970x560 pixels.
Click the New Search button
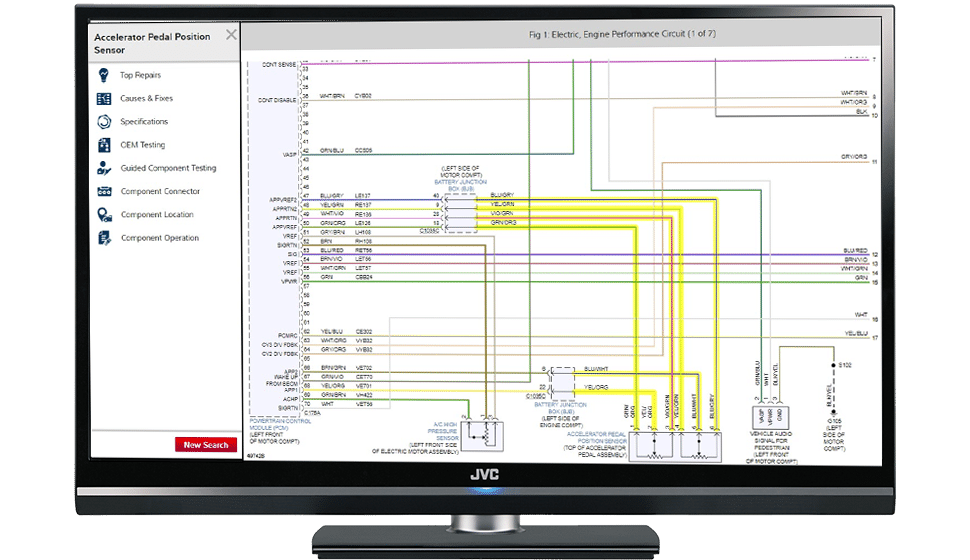coord(206,444)
